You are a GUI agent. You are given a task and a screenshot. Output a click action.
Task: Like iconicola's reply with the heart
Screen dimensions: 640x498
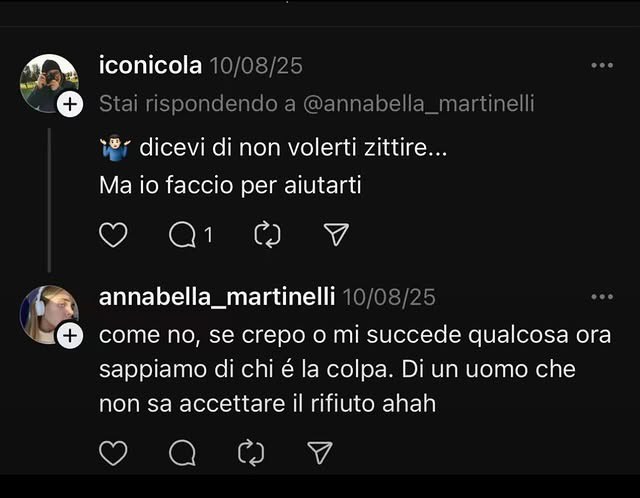coord(114,235)
